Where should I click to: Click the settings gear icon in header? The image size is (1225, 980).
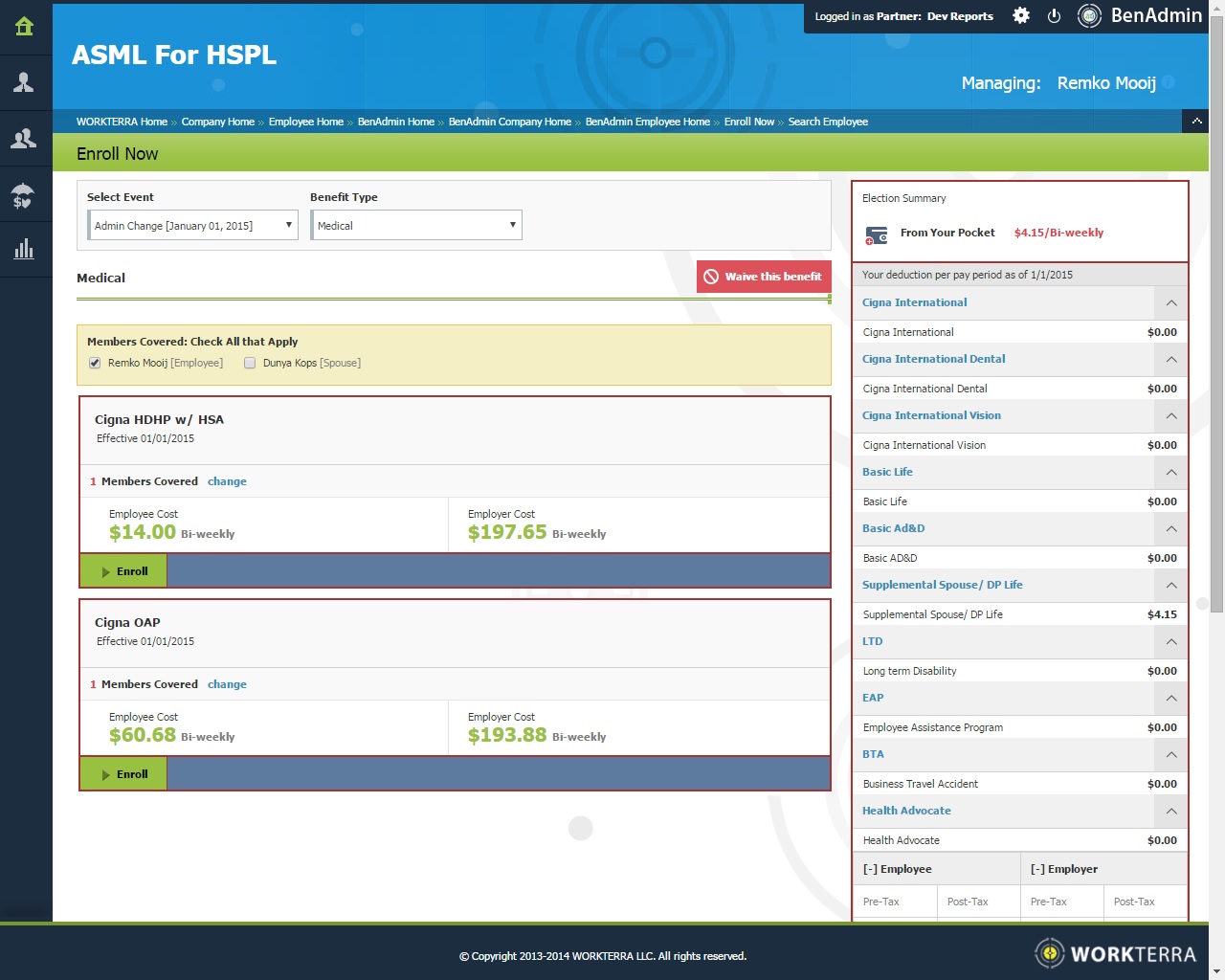(1021, 16)
